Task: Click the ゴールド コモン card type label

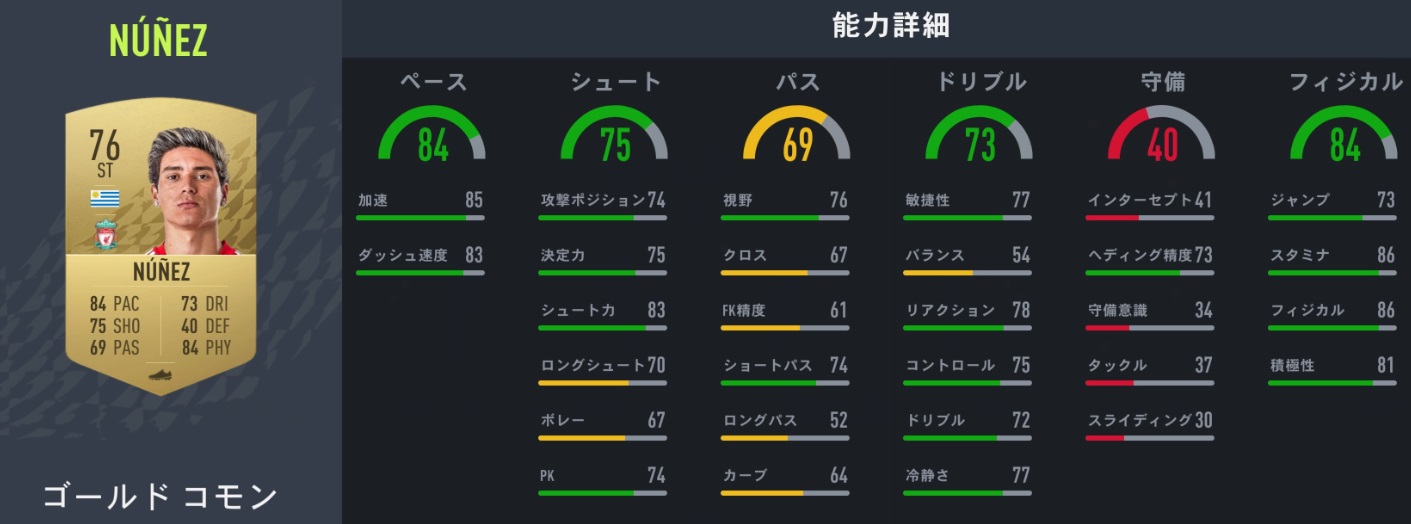Action: [x=160, y=496]
